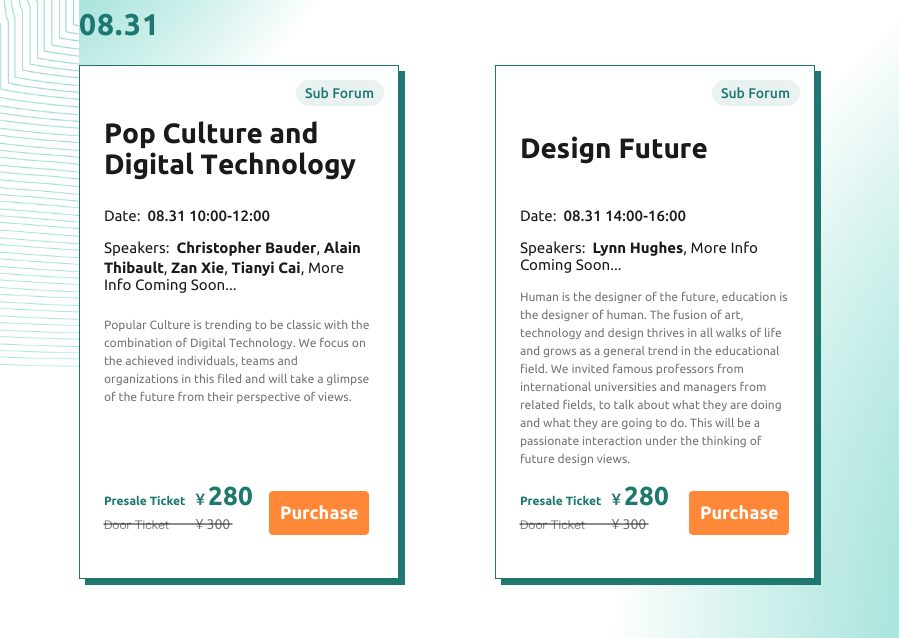Click speaker name Christopher Bauder
Viewport: 899px width, 638px height.
tap(246, 248)
